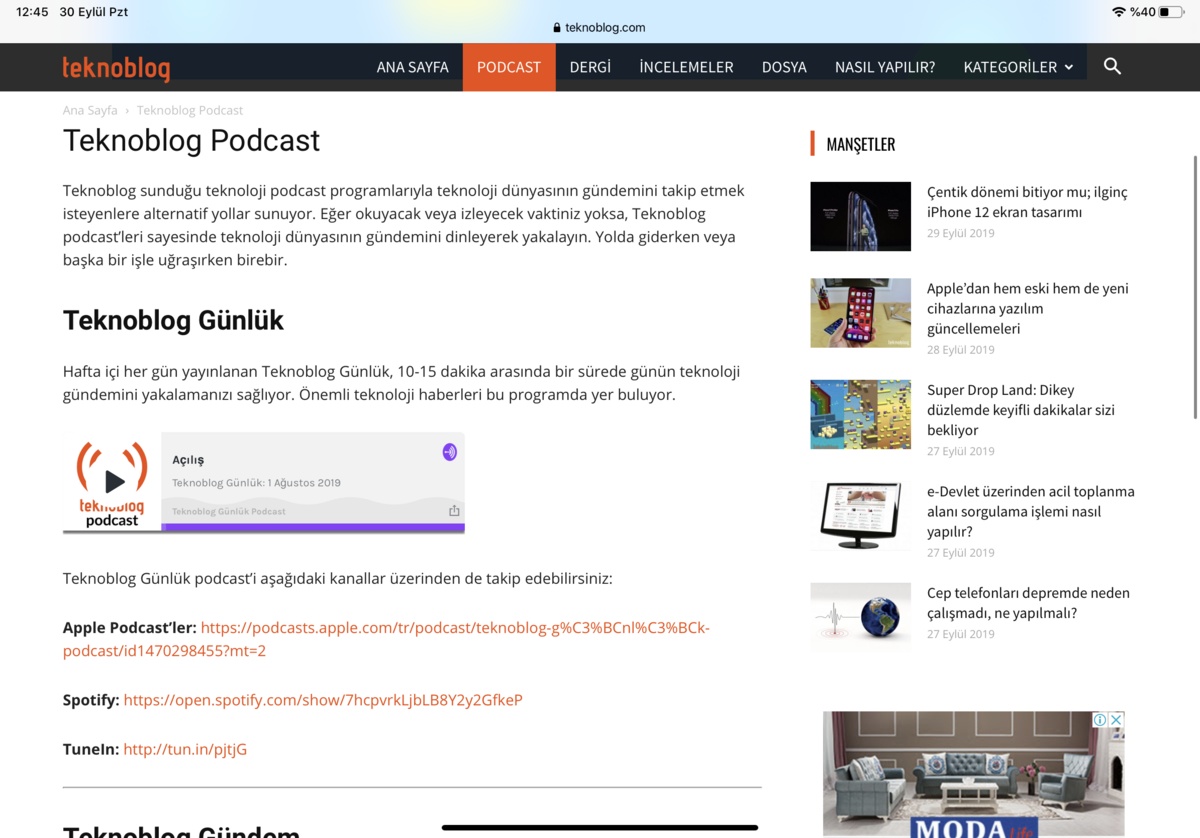Click 'Teknoblog Günlük Podcast' player label
1200x838 pixels.
[229, 512]
